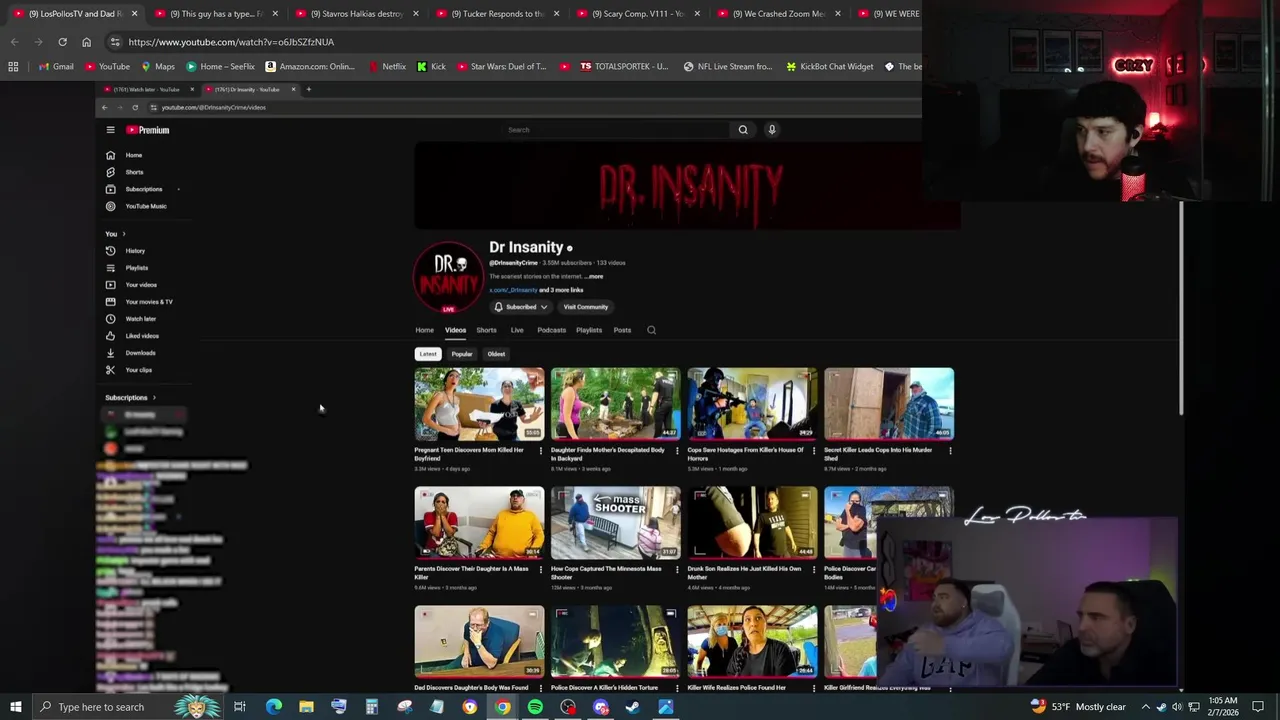Click the YouTube search magnifier button
Image resolution: width=1280 pixels, height=720 pixels.
[x=743, y=130]
